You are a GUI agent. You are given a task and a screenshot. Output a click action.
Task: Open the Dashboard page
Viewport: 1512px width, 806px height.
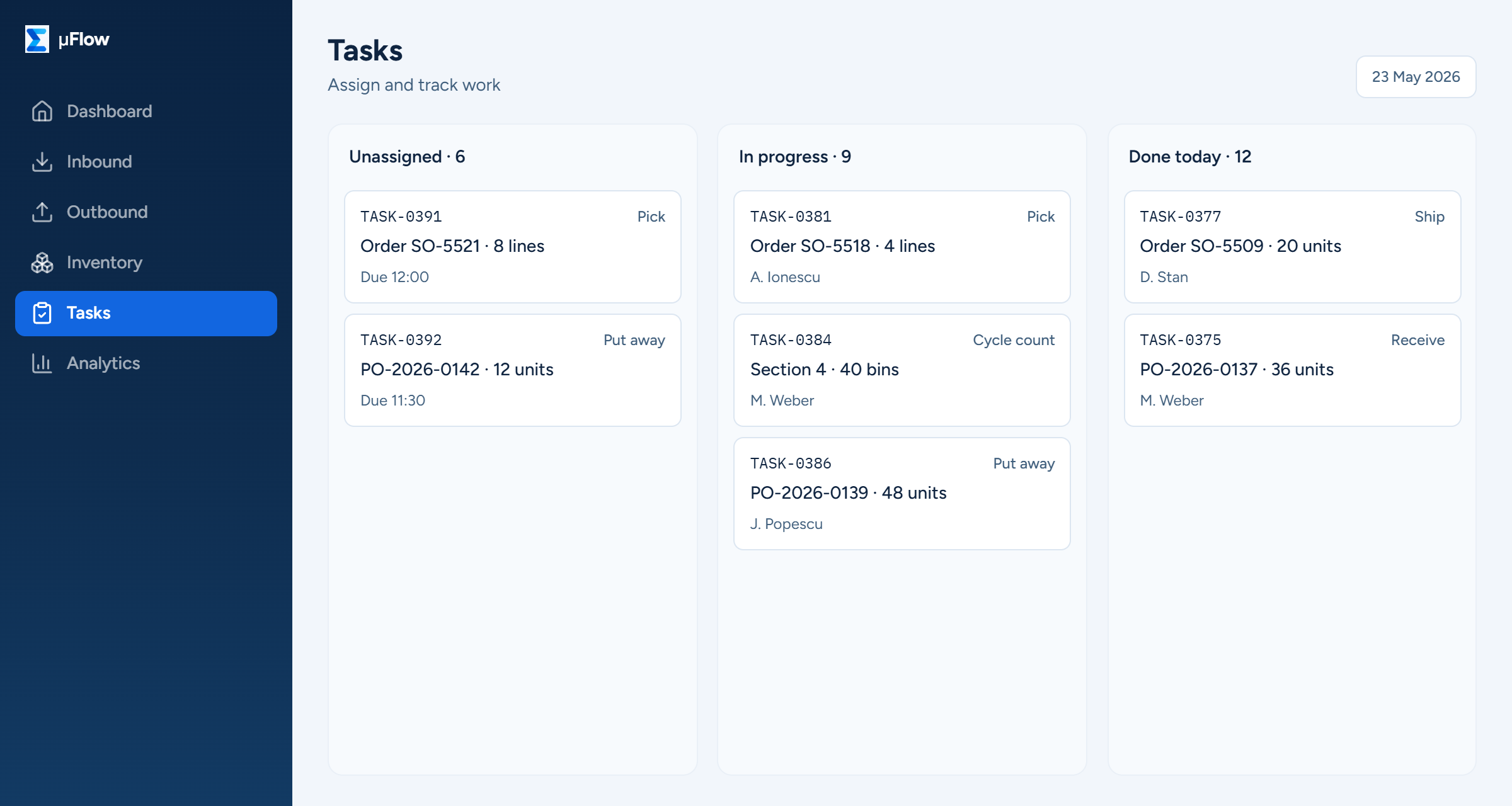[x=146, y=111]
